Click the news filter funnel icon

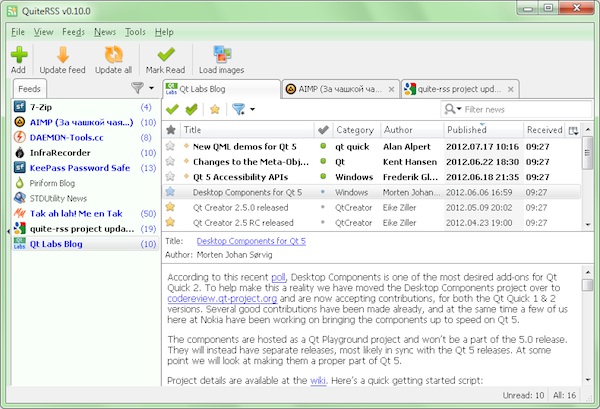pyautogui.click(x=238, y=109)
